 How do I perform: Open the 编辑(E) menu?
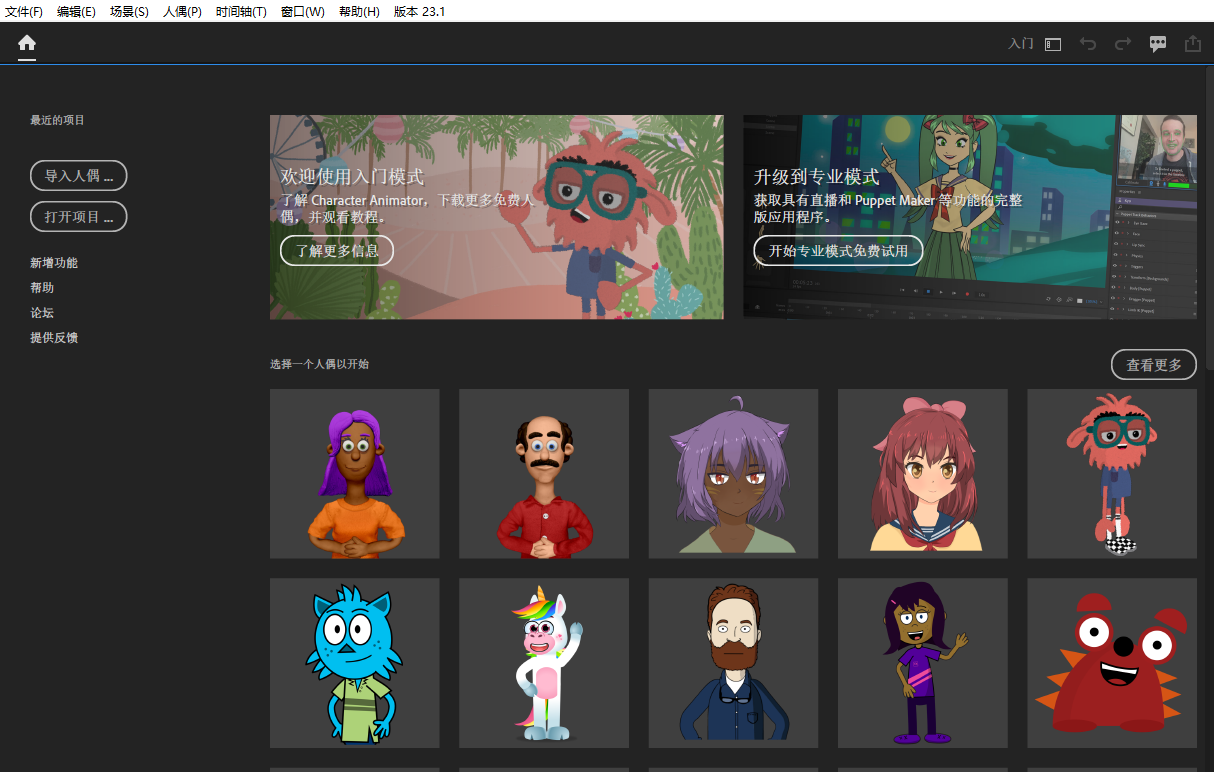pos(76,11)
